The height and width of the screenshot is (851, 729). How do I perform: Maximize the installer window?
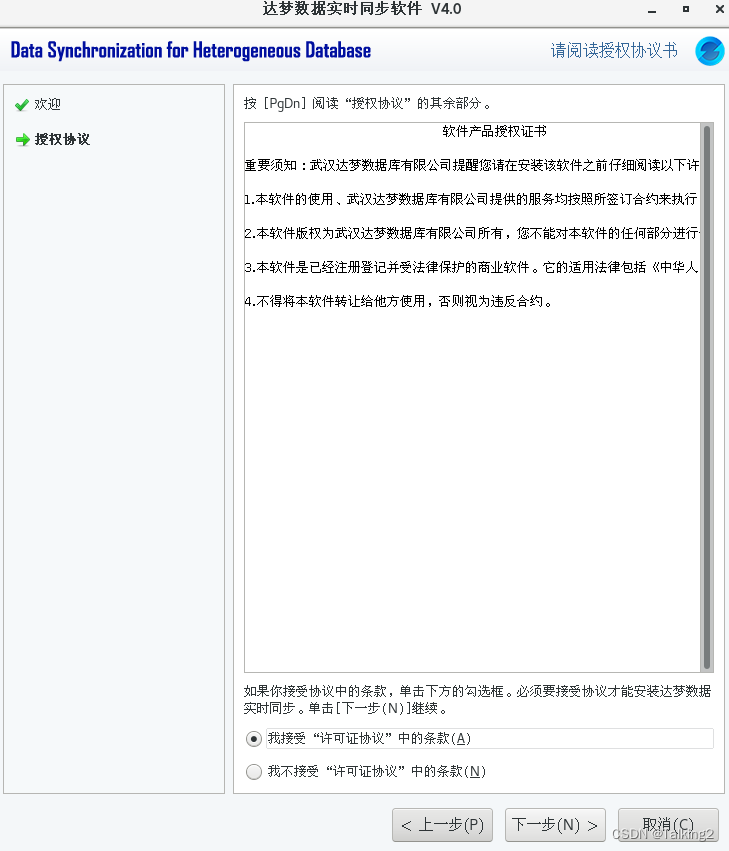pyautogui.click(x=686, y=9)
